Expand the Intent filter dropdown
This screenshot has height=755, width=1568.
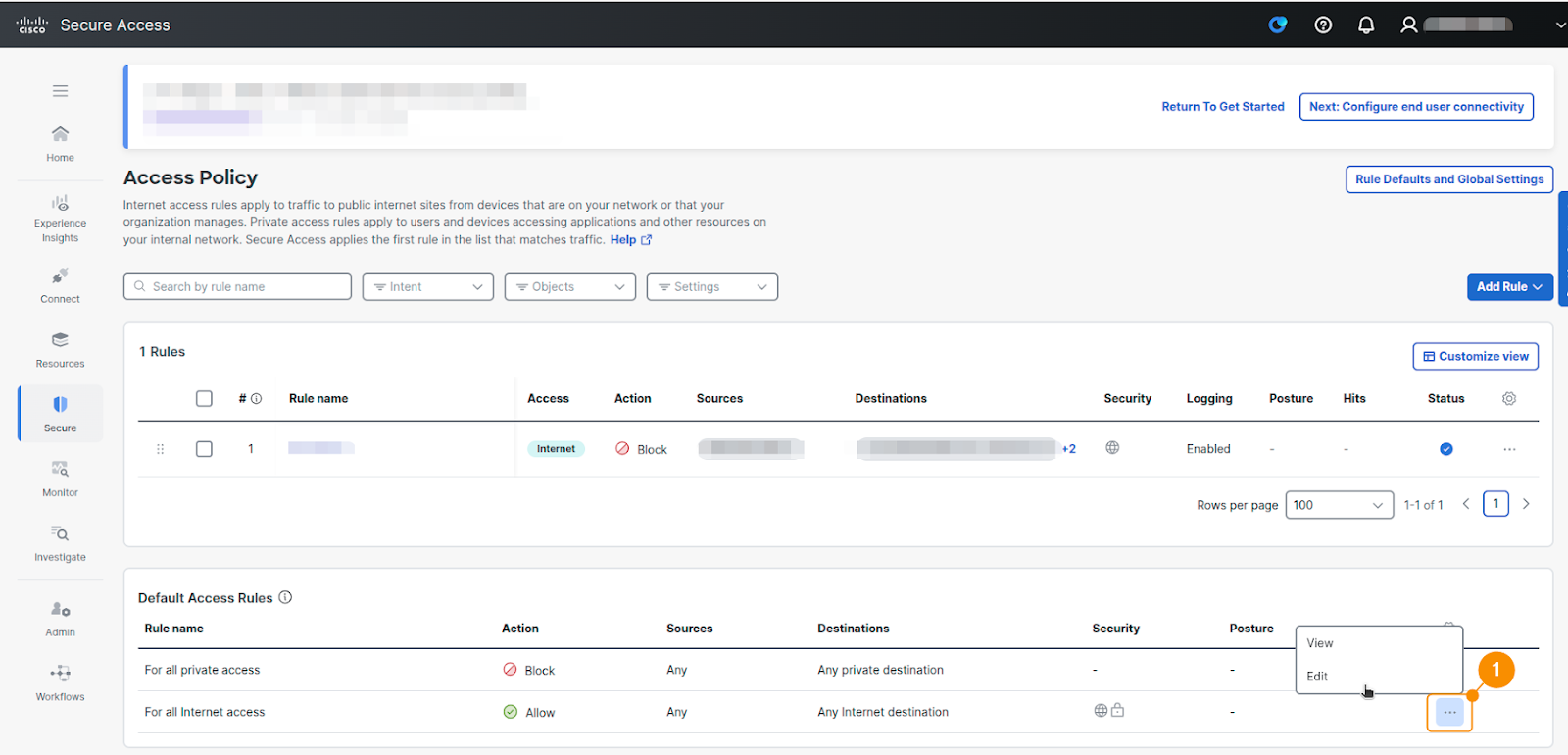pos(427,287)
